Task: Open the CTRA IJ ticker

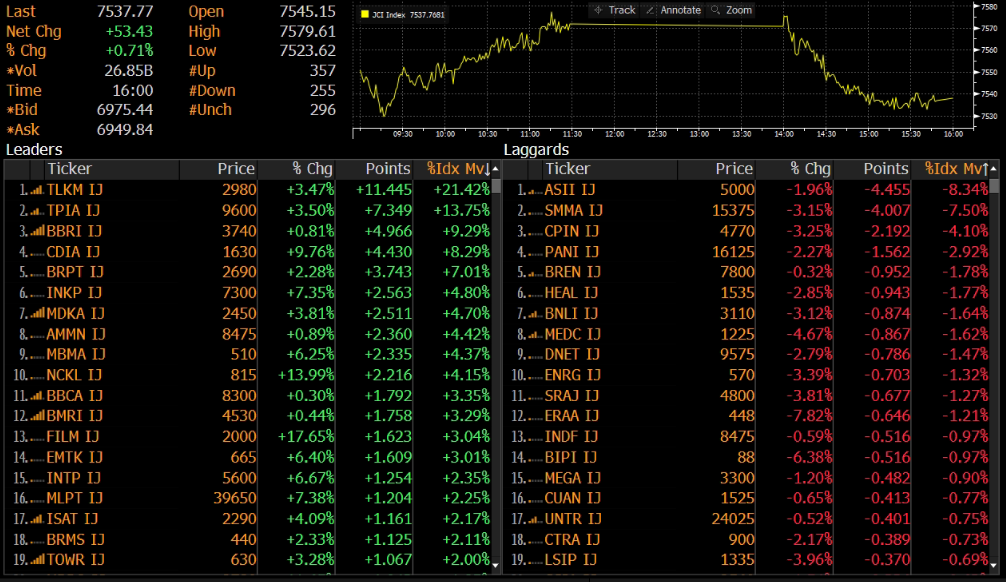Action: click(572, 540)
